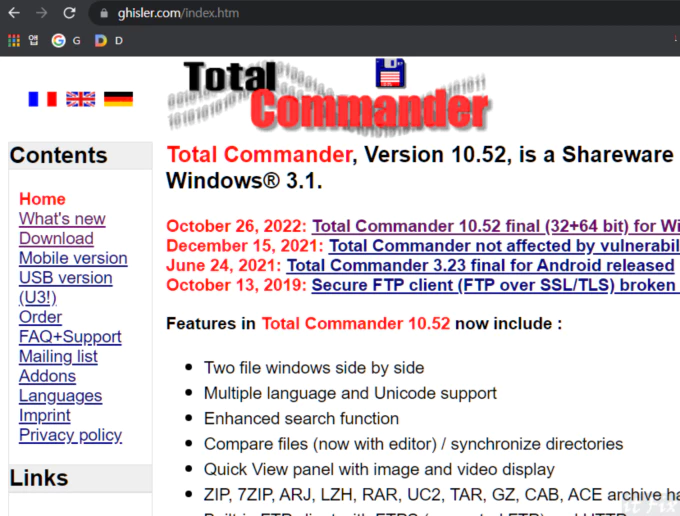Reload the page with the refresh icon
The height and width of the screenshot is (516, 680).
click(x=69, y=13)
